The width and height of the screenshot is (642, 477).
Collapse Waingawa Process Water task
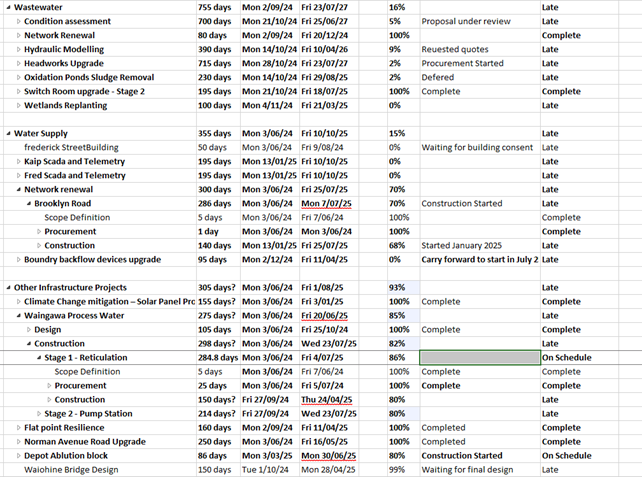click(18, 316)
